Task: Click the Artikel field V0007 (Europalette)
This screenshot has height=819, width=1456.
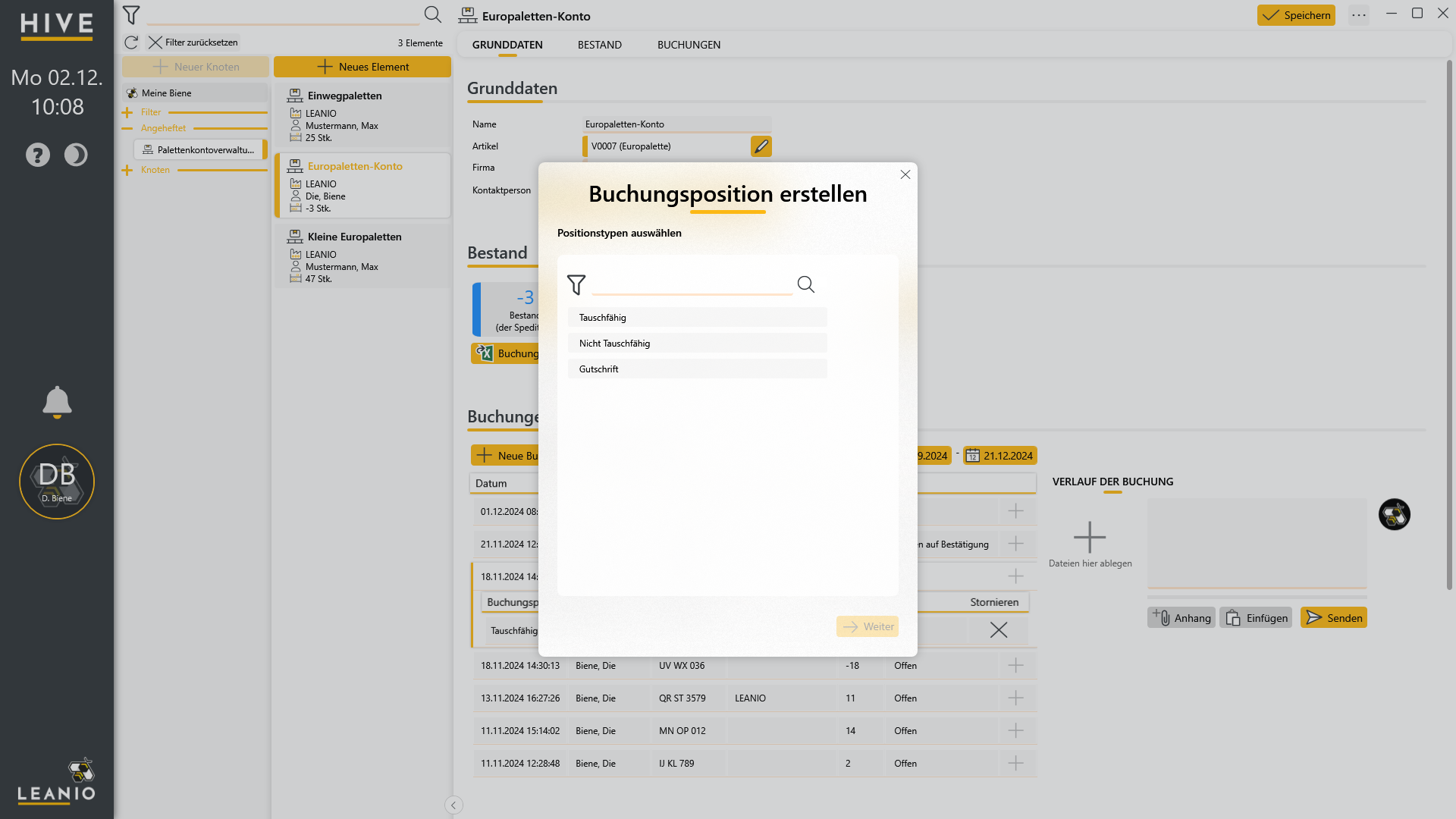Action: pyautogui.click(x=667, y=146)
